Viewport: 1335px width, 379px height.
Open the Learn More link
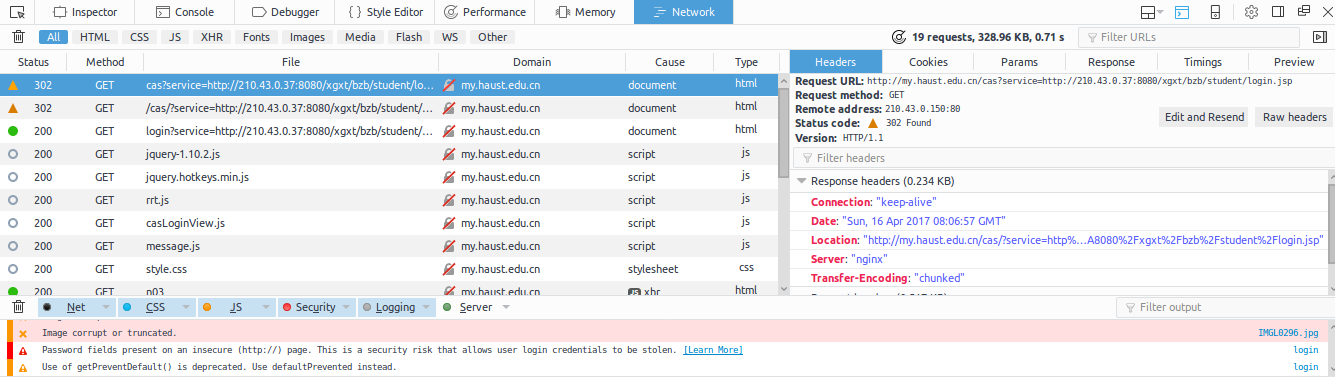(x=713, y=350)
